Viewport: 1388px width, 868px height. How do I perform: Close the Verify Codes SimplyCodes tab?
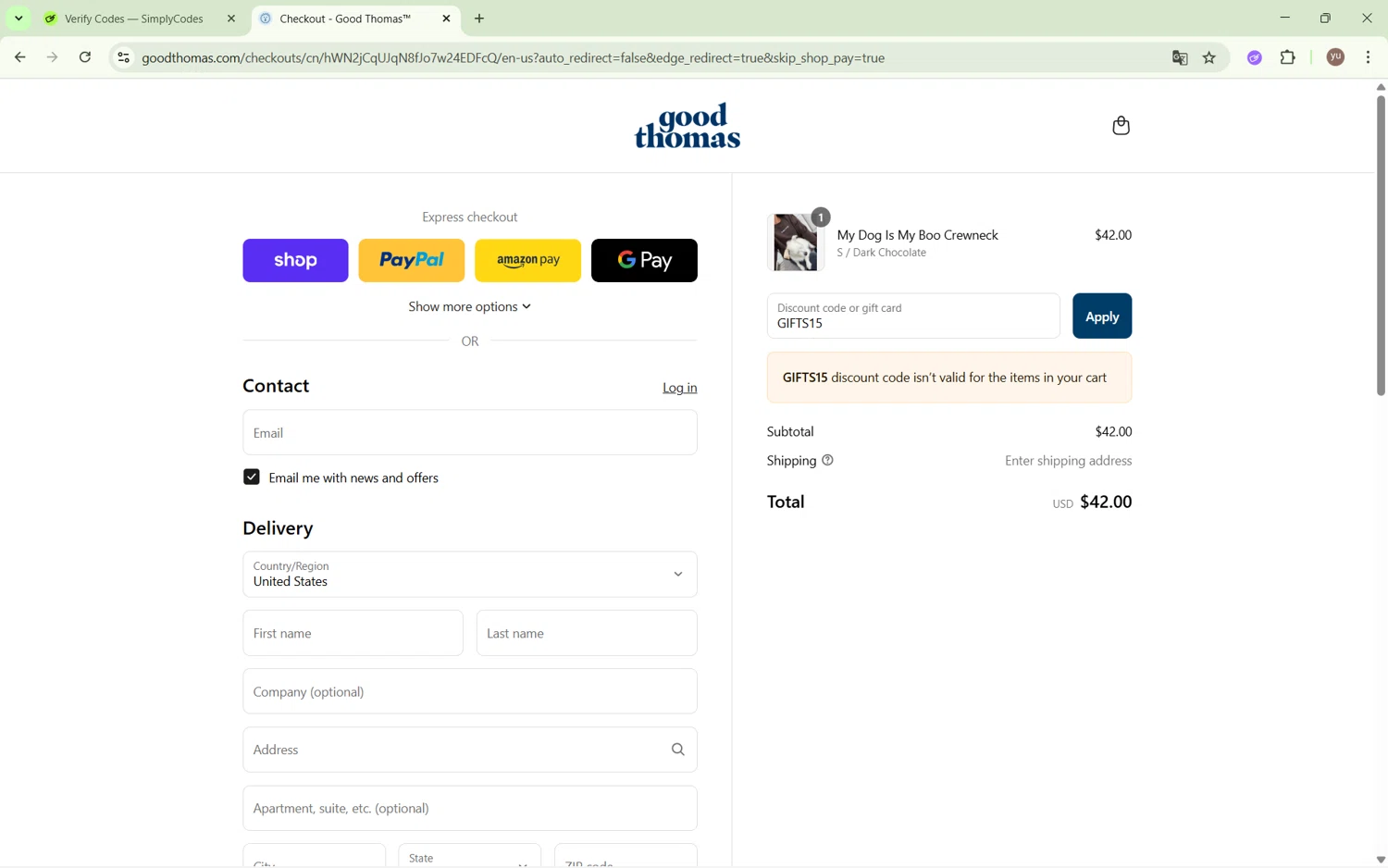[231, 19]
